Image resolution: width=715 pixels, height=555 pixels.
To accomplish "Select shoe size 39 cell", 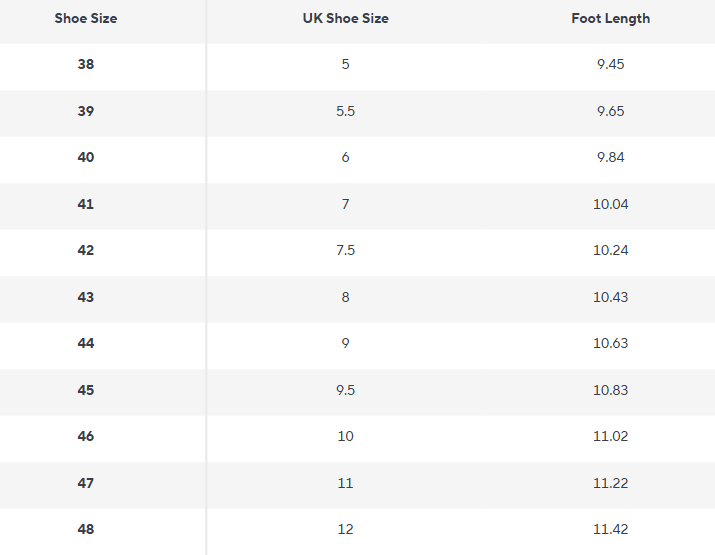I will pyautogui.click(x=86, y=111).
